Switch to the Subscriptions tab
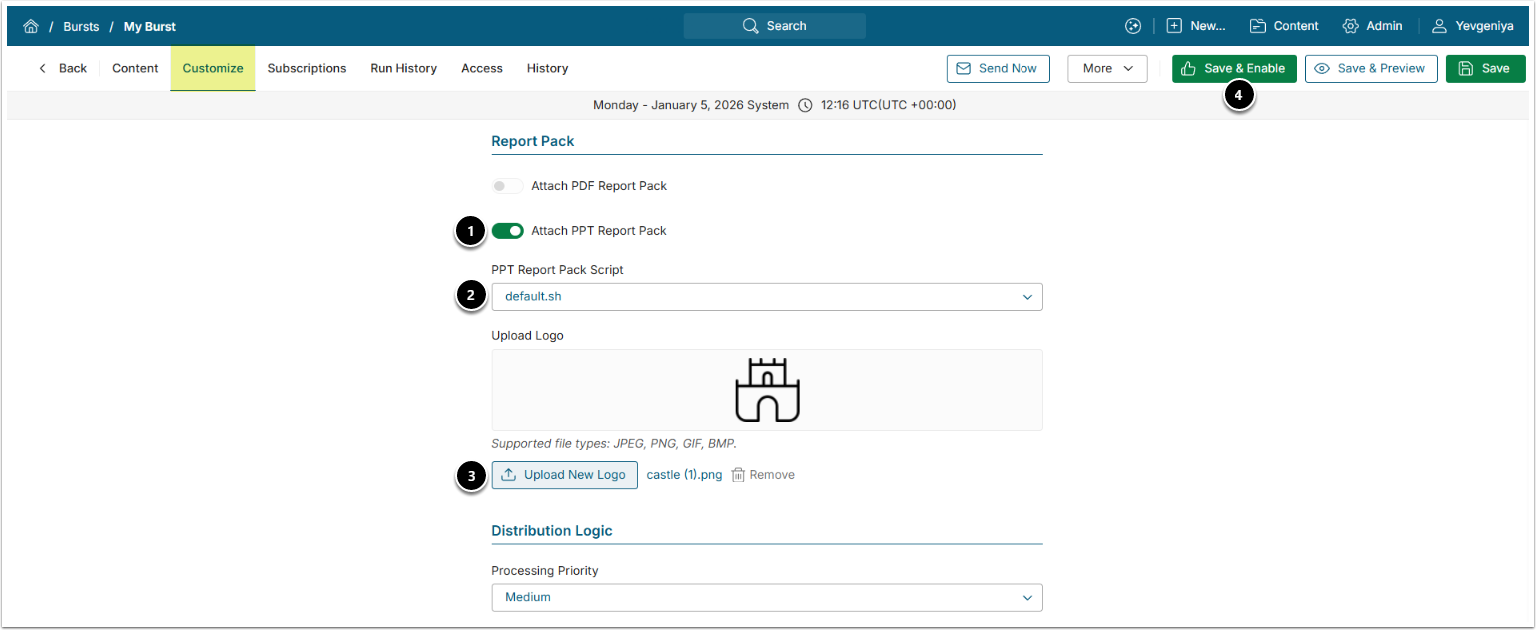The height and width of the screenshot is (630, 1536). tap(307, 68)
